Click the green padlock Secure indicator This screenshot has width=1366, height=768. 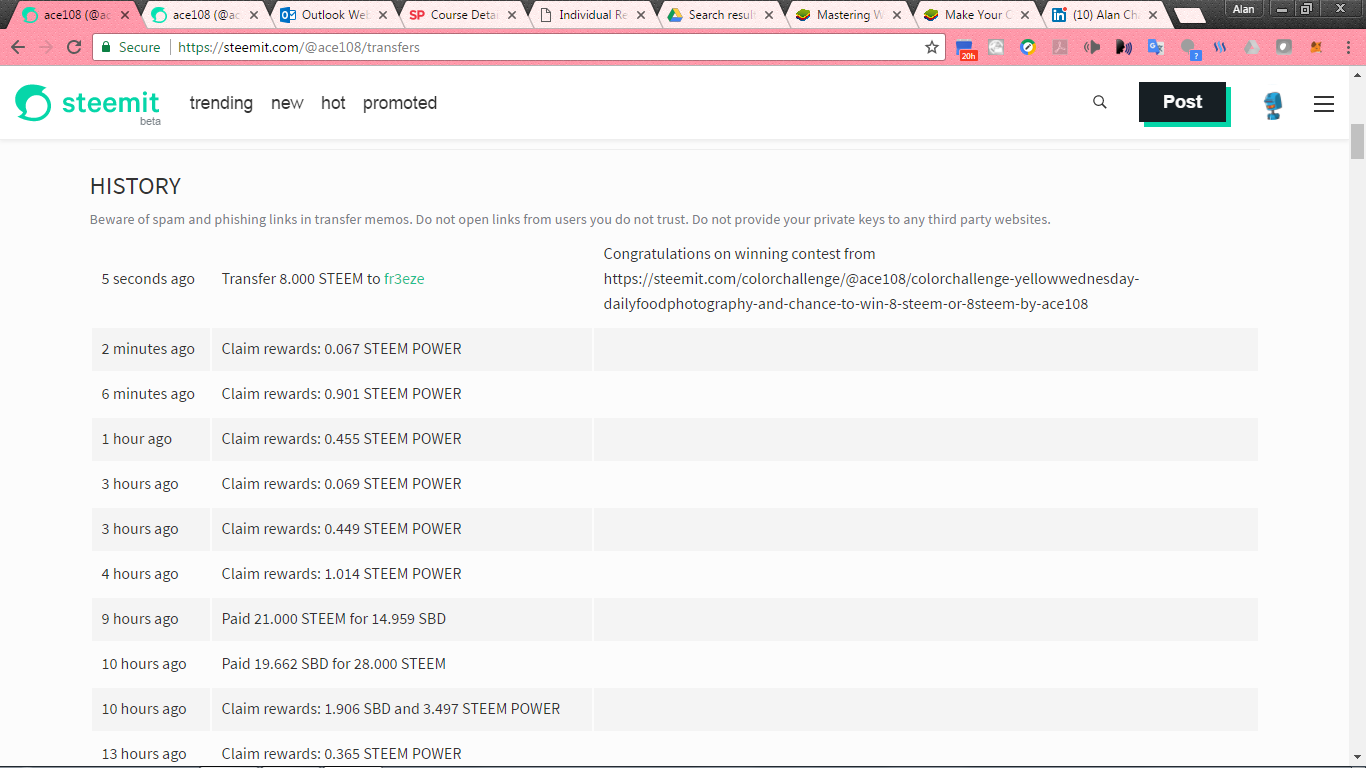130,47
